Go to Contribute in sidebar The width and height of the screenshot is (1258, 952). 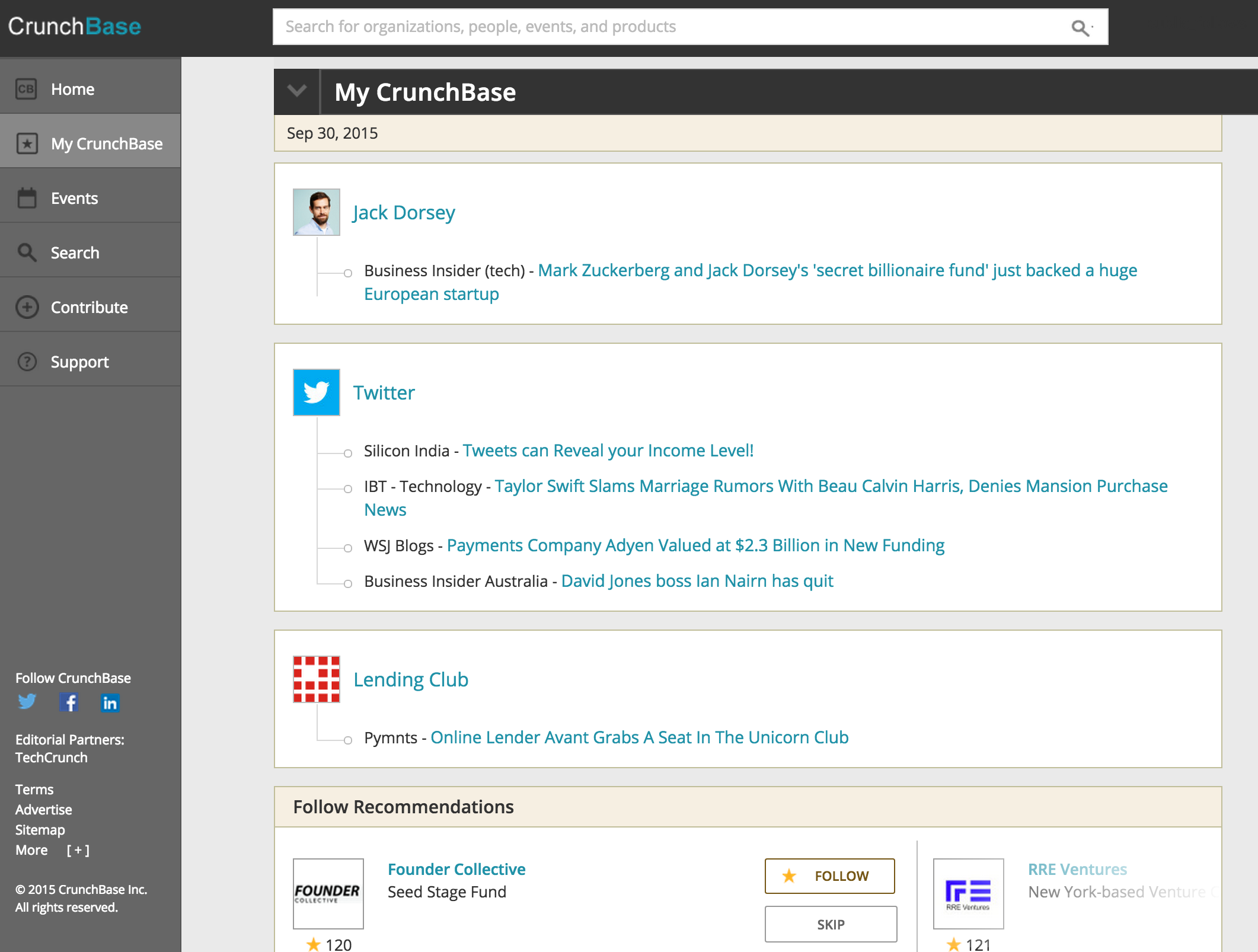coord(89,307)
